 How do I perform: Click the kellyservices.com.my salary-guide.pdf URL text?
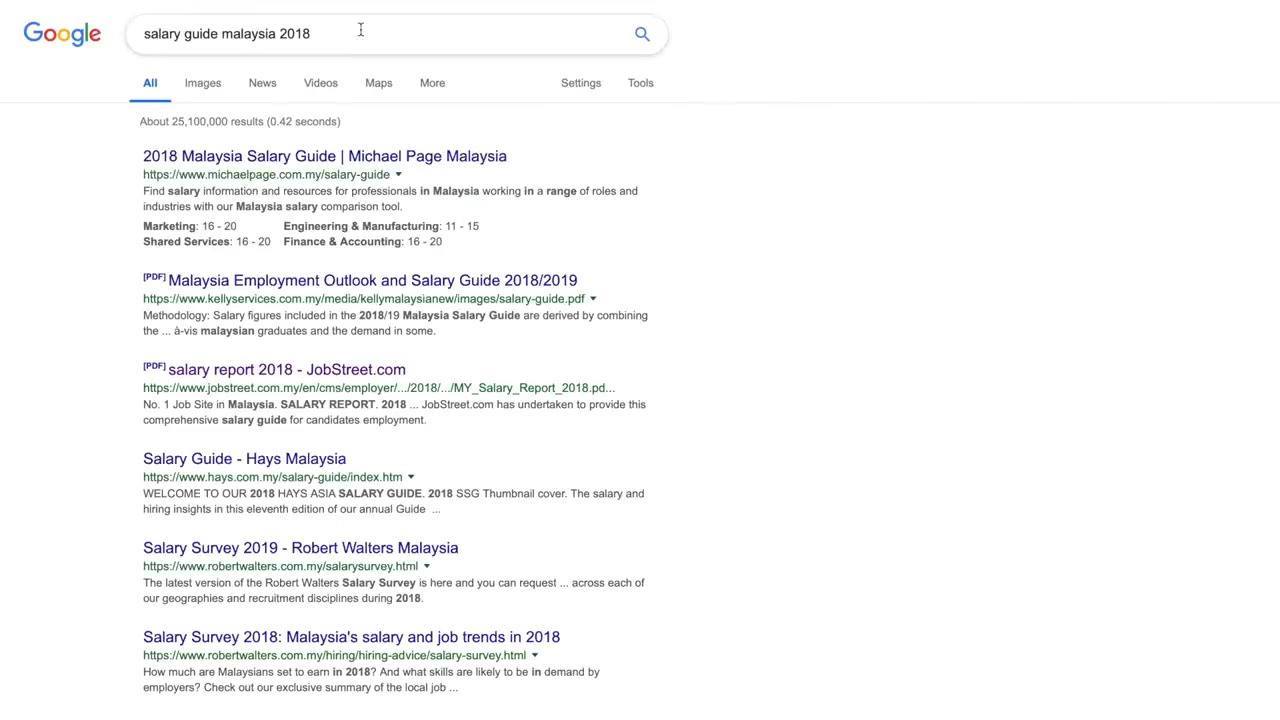(364, 299)
